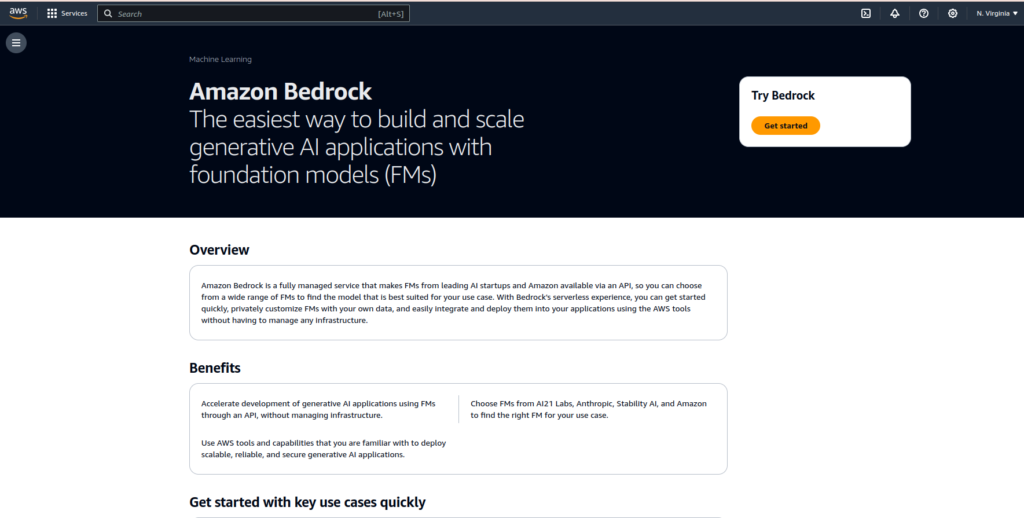The image size is (1024, 518).
Task: Expand the hamburger side navigation menu
Action: click(16, 43)
